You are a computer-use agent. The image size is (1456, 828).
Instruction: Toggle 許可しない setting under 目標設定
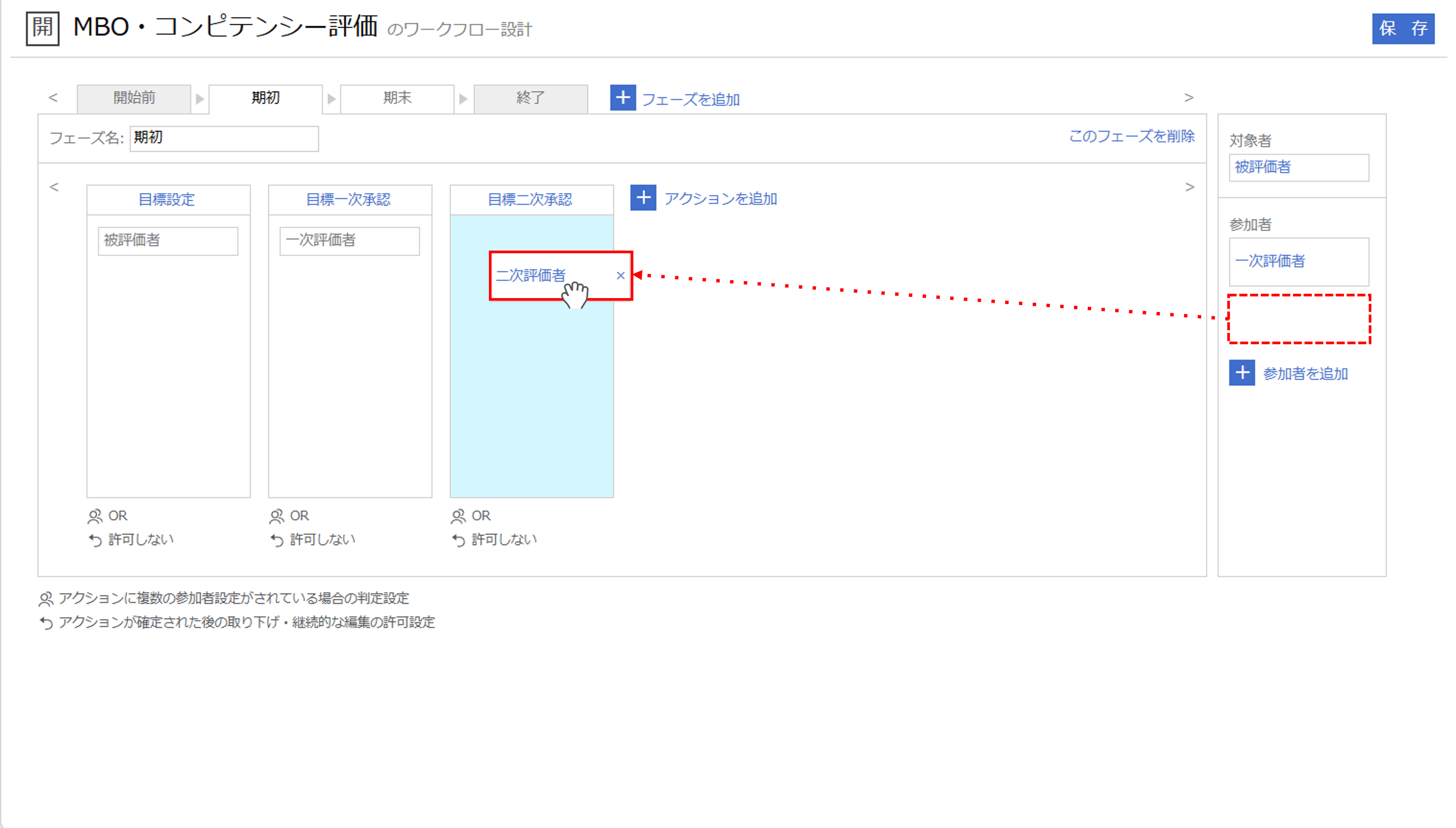tap(141, 539)
